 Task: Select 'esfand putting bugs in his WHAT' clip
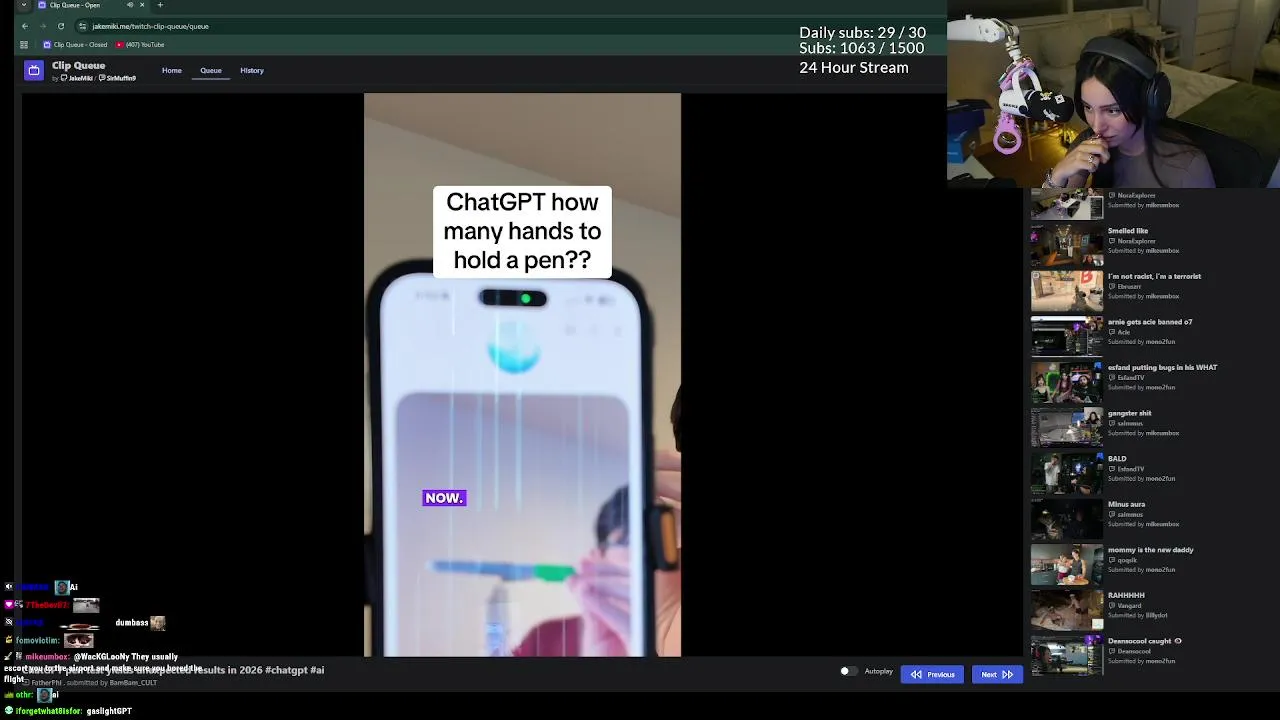pyautogui.click(x=1162, y=367)
